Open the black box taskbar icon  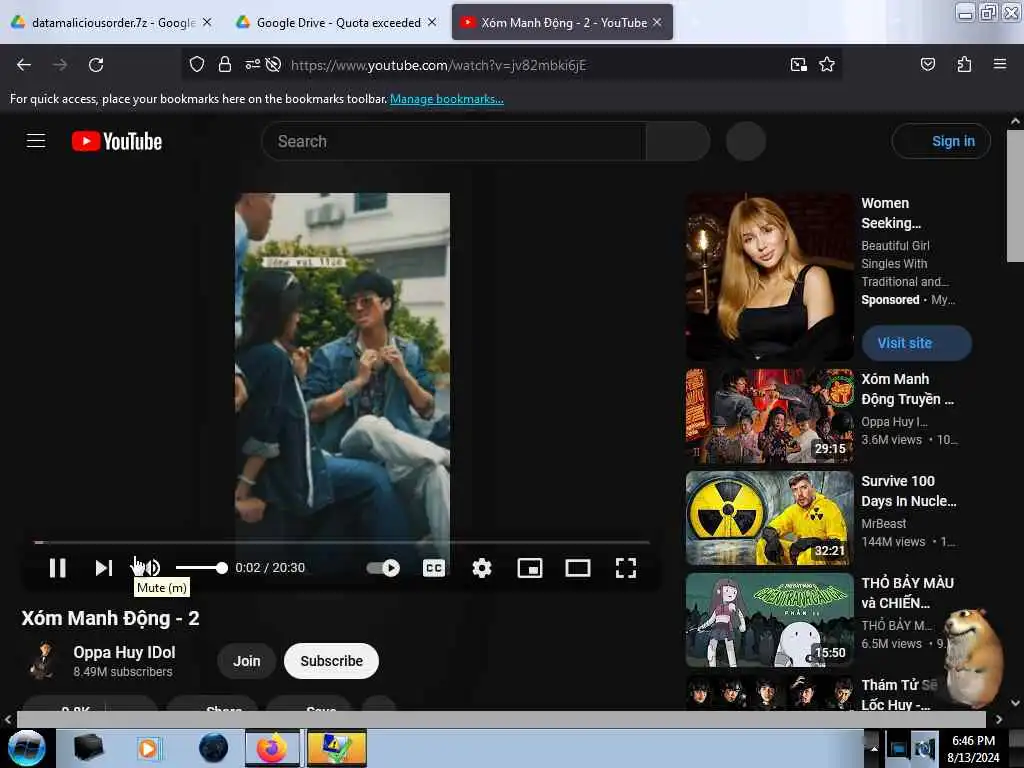coord(88,748)
